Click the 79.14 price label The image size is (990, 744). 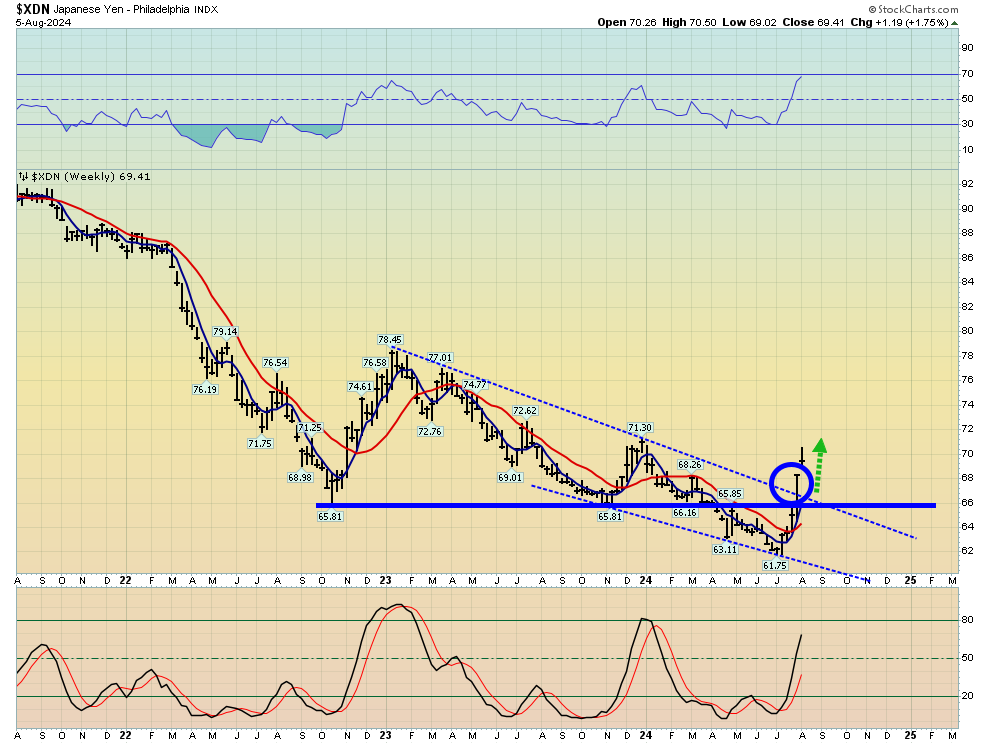[x=225, y=331]
